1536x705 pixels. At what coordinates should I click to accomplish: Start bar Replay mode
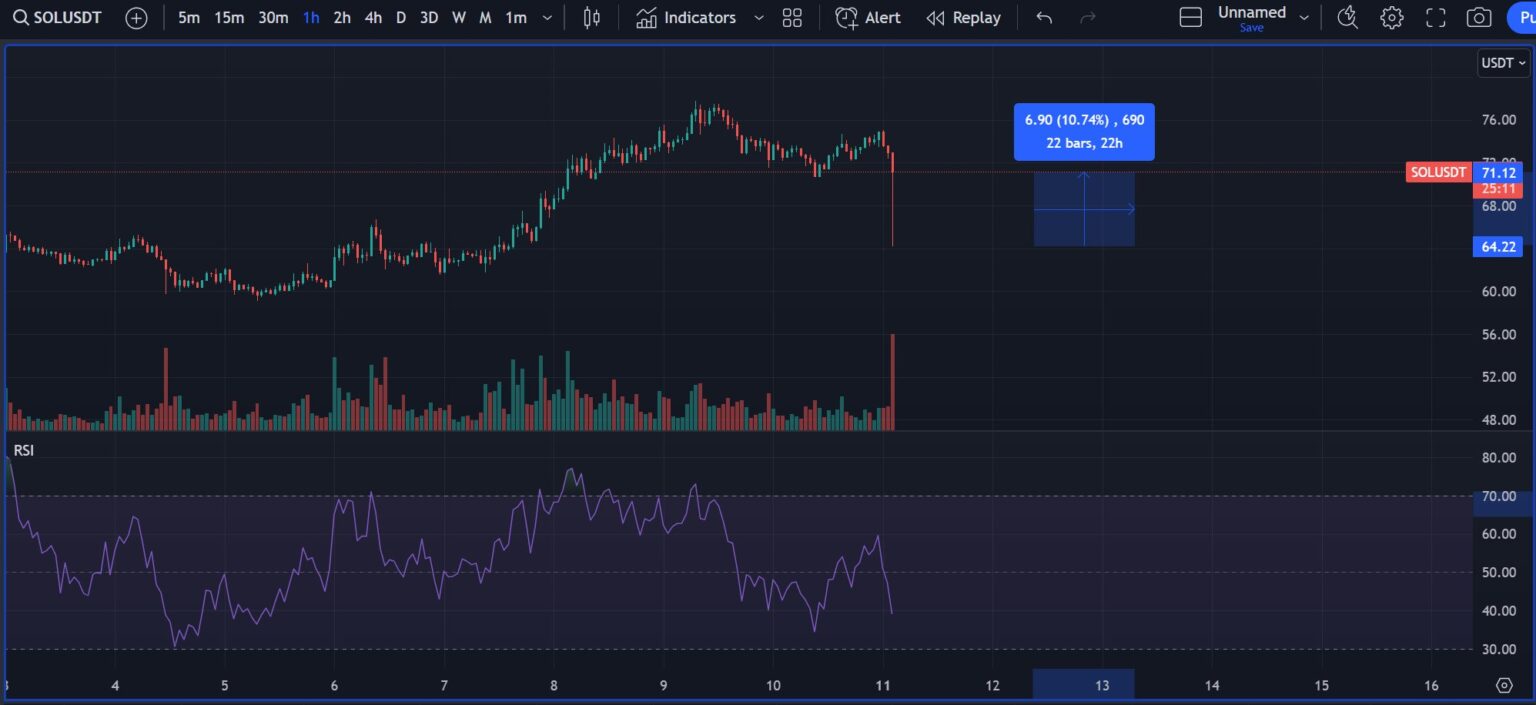[x=963, y=18]
